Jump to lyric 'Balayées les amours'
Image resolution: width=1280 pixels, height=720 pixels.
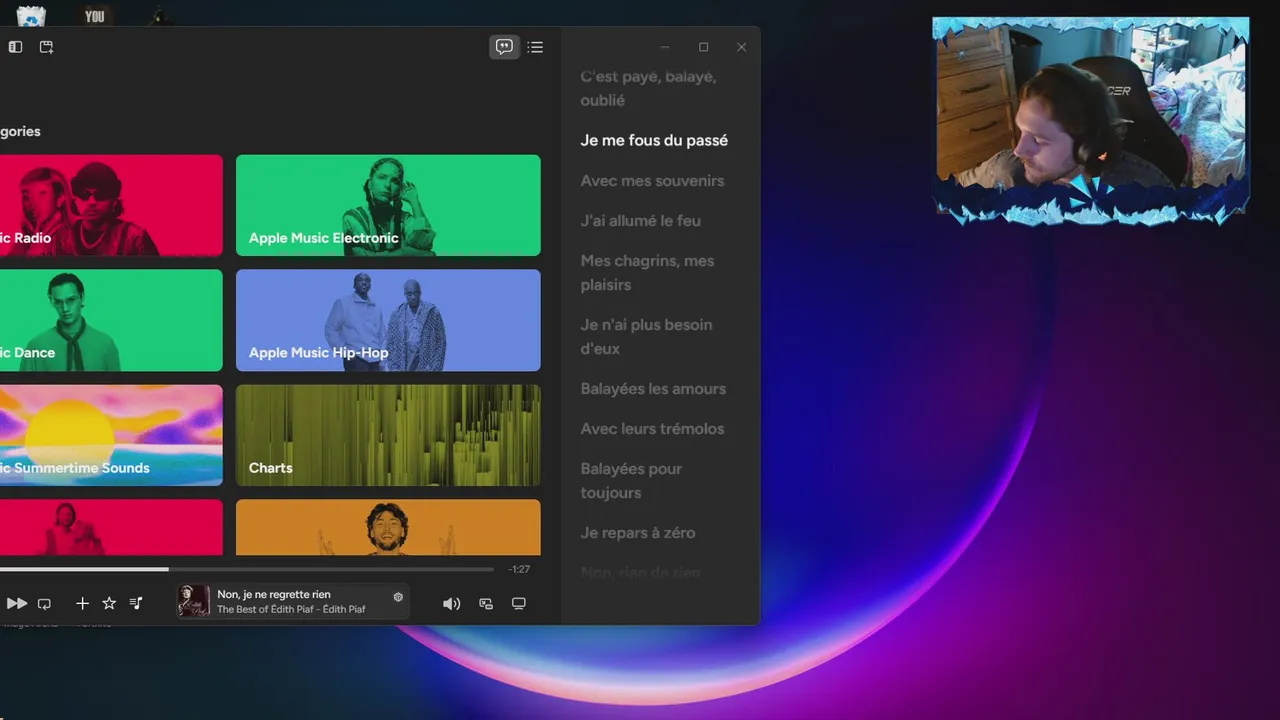point(653,389)
